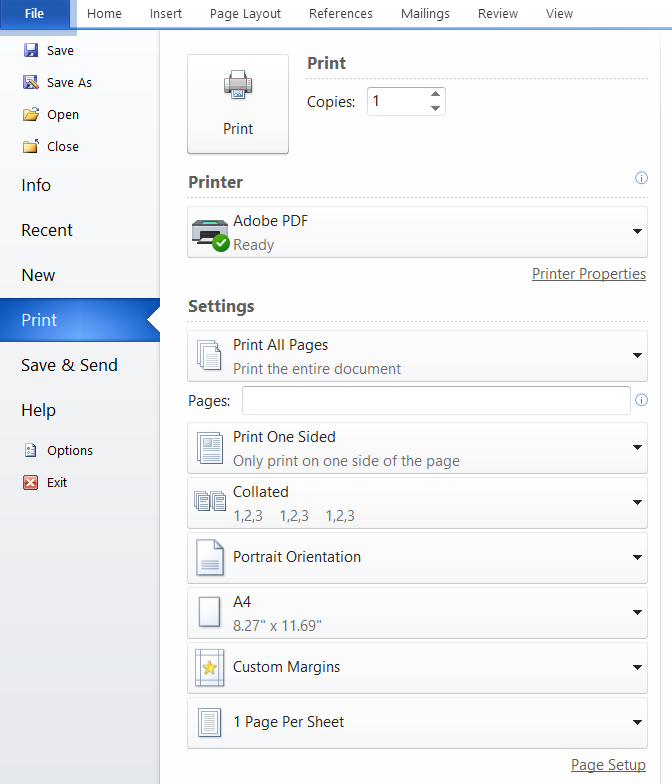Image resolution: width=672 pixels, height=784 pixels.
Task: Open the Custom Margins dropdown
Action: click(x=637, y=668)
